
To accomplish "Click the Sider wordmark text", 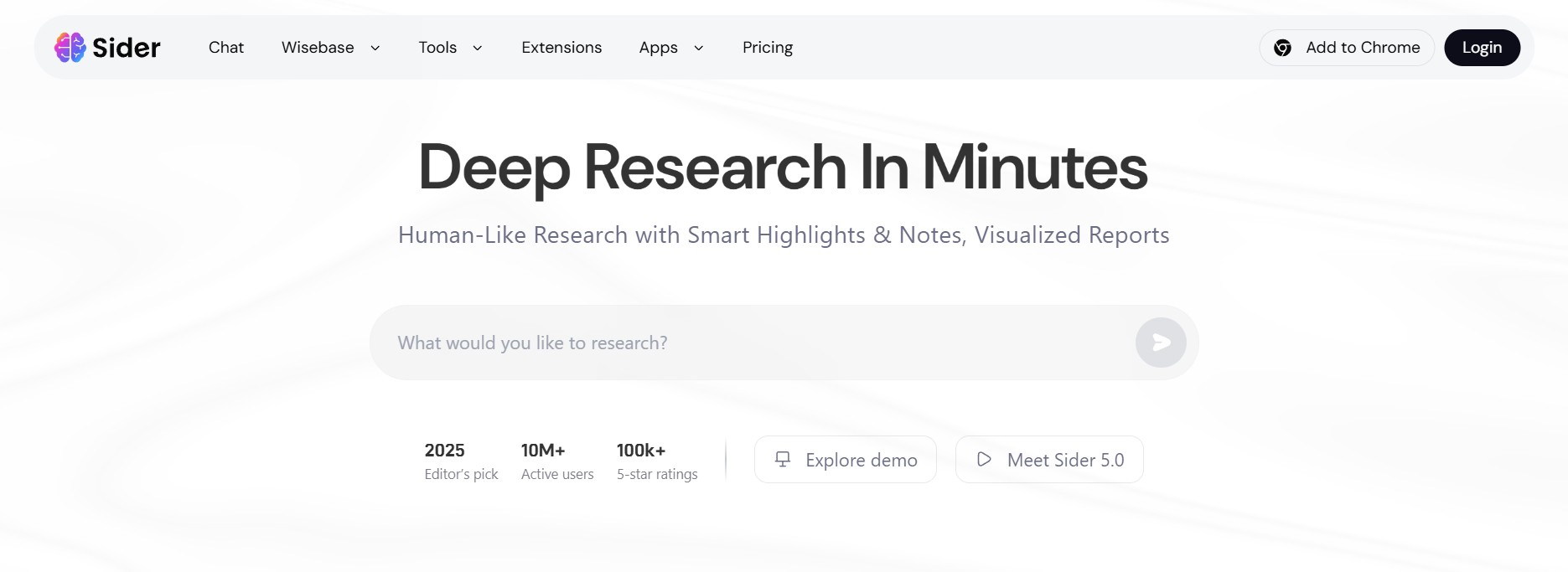I will coord(127,48).
